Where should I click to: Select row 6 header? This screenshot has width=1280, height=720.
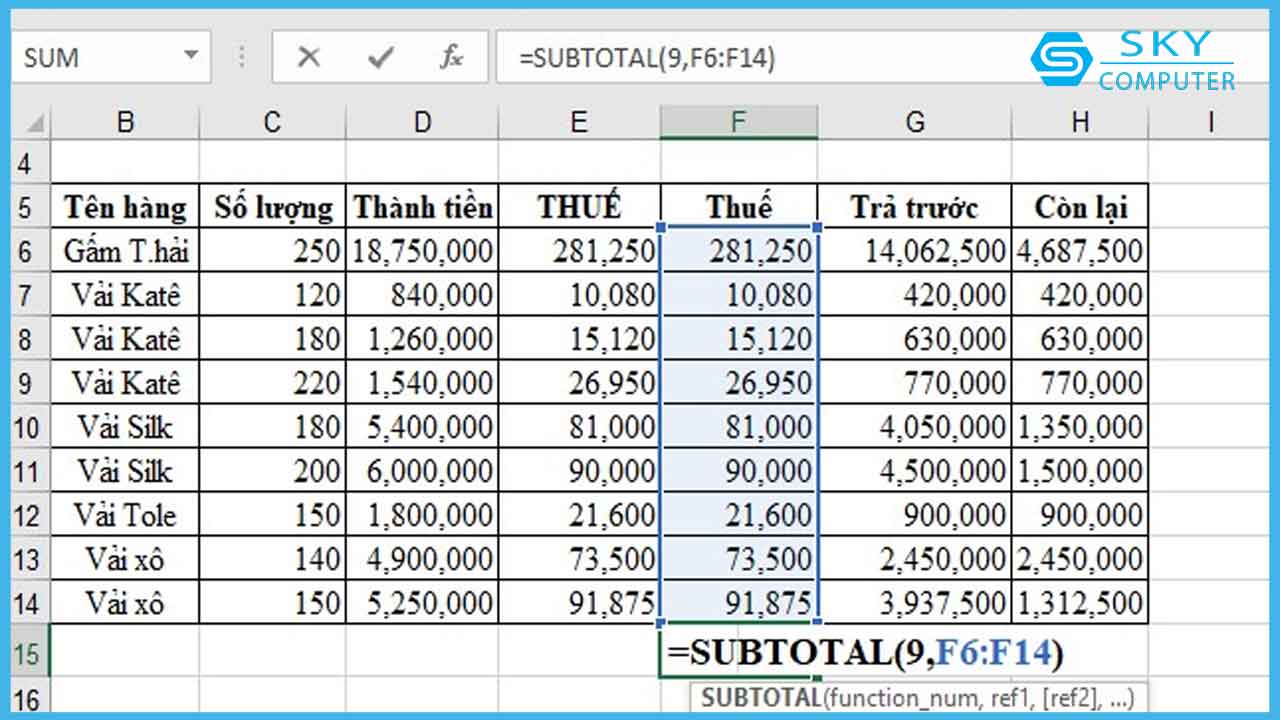(x=30, y=250)
